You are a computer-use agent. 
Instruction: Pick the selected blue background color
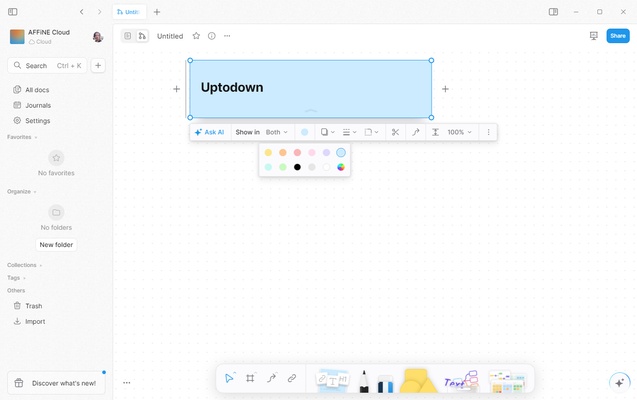(341, 152)
